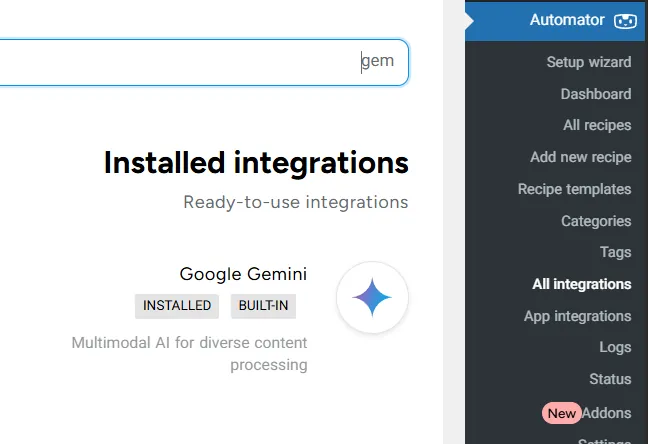The image size is (648, 444).
Task: Focus the integrations search field
Action: (200, 62)
